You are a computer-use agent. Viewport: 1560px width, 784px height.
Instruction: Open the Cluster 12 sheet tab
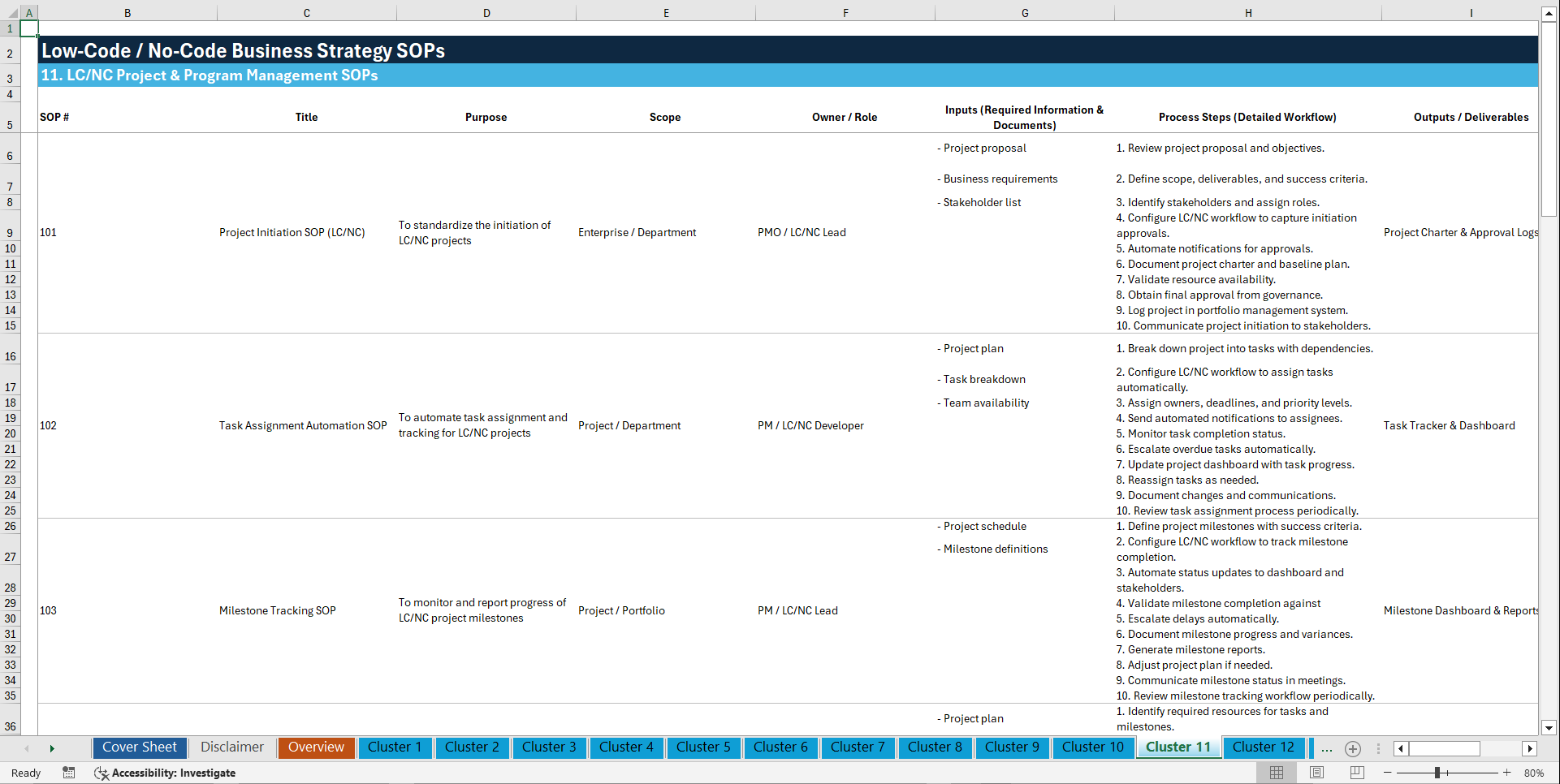pyautogui.click(x=1264, y=747)
